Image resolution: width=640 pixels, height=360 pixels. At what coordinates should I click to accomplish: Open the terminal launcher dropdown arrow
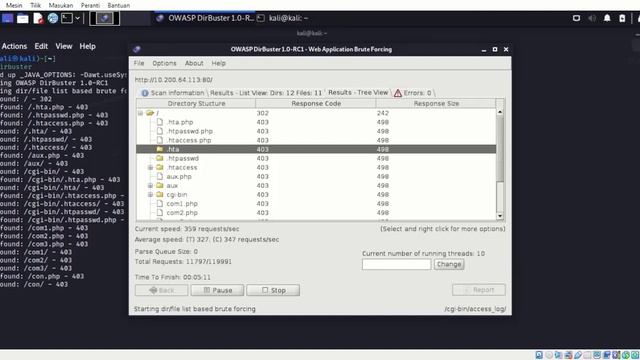[77, 18]
